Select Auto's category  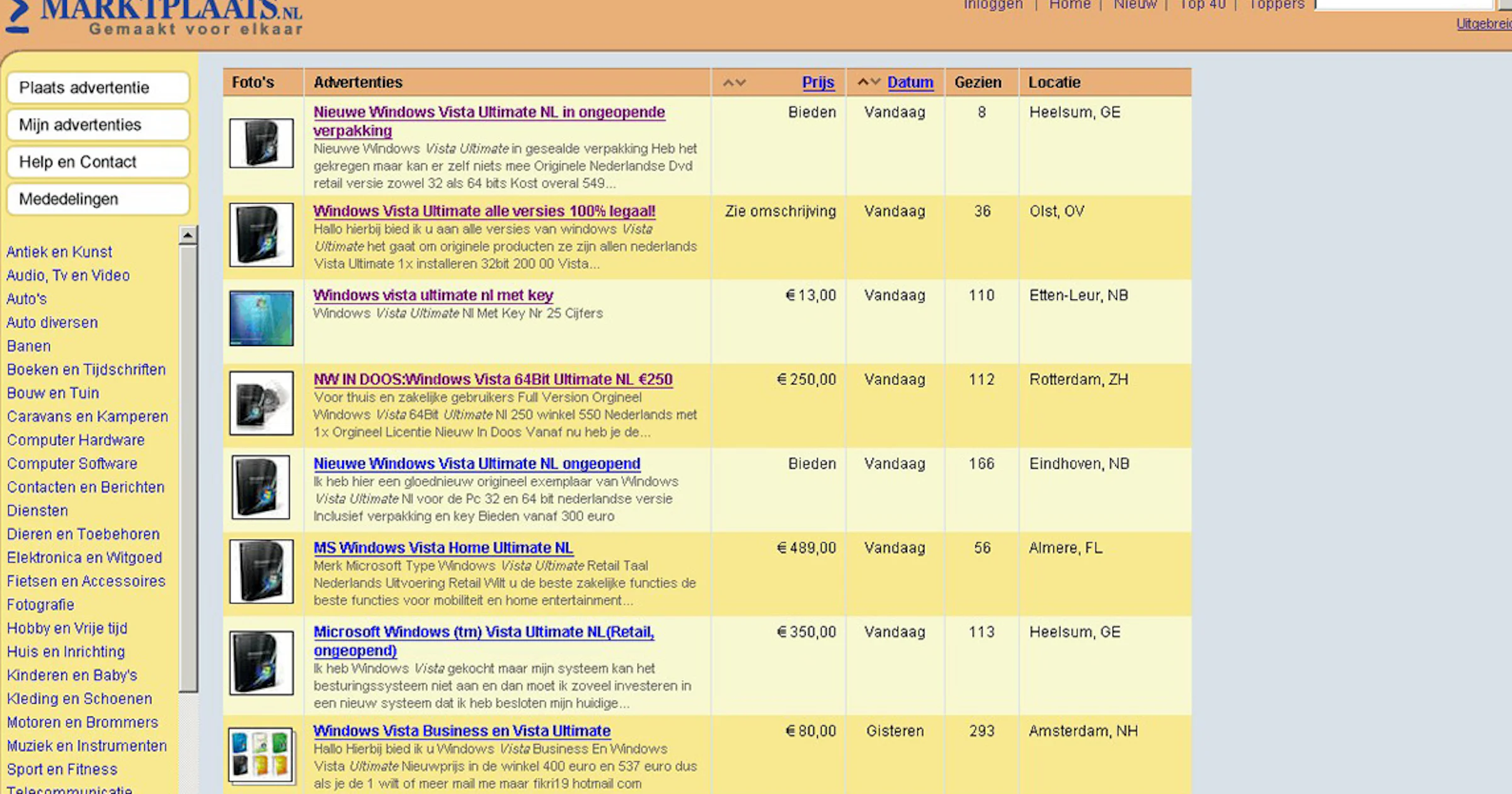26,299
